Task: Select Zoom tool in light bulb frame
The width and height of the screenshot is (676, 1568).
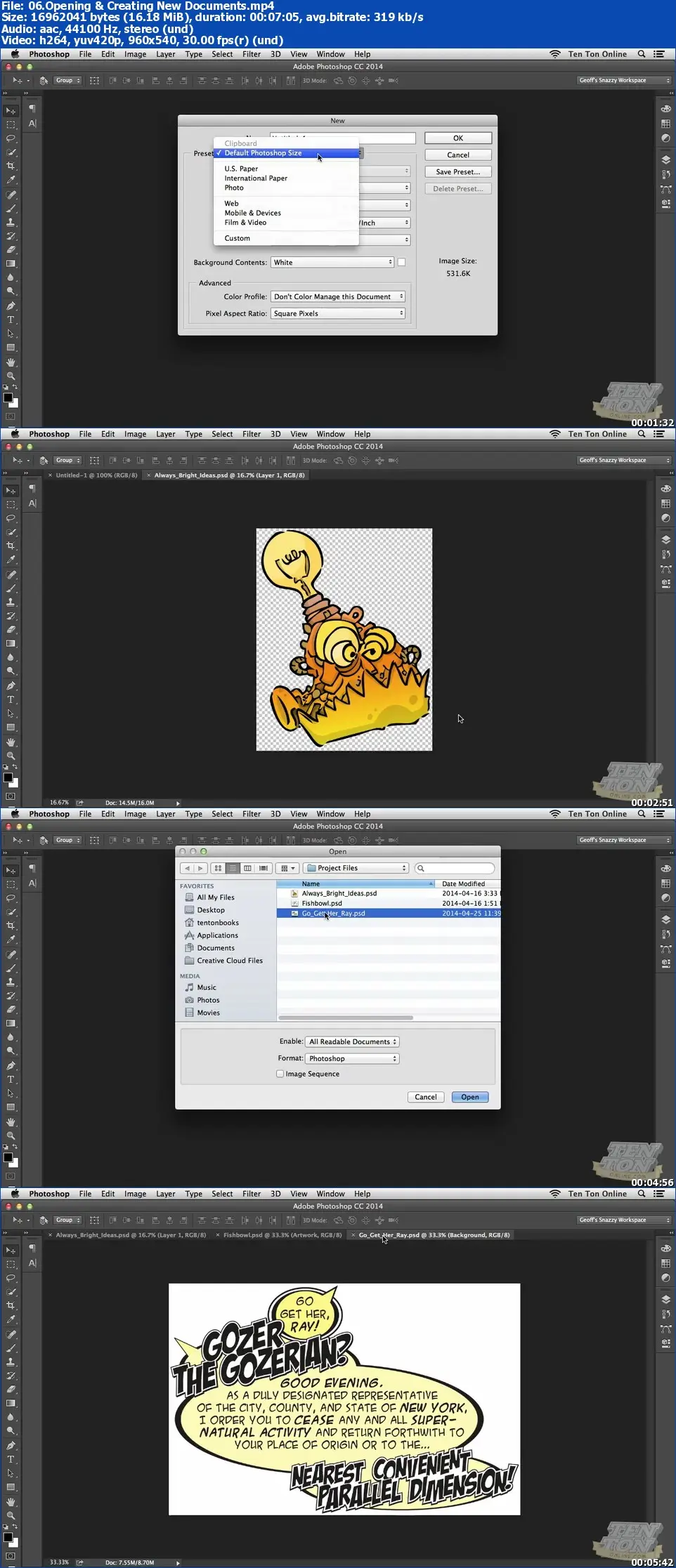Action: click(11, 756)
